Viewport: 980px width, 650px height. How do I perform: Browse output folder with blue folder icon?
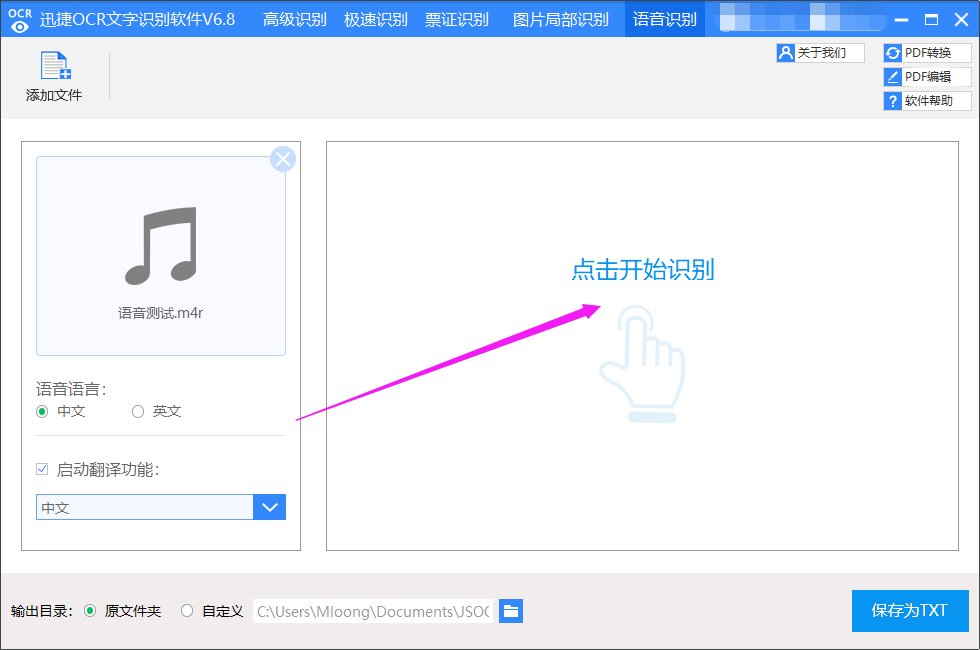pos(511,611)
